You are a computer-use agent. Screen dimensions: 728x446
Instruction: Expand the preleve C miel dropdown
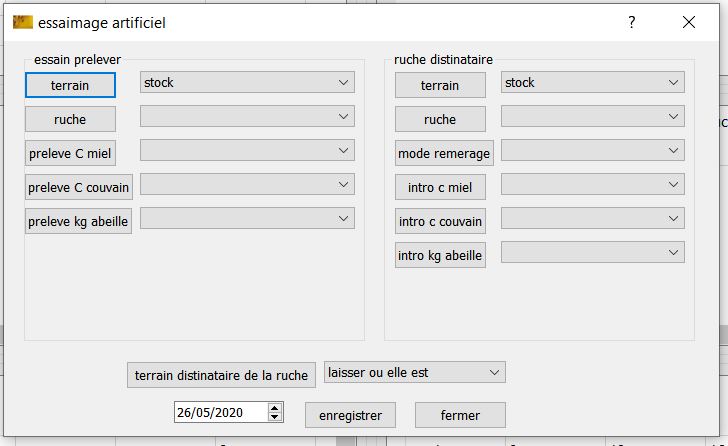[x=247, y=151]
